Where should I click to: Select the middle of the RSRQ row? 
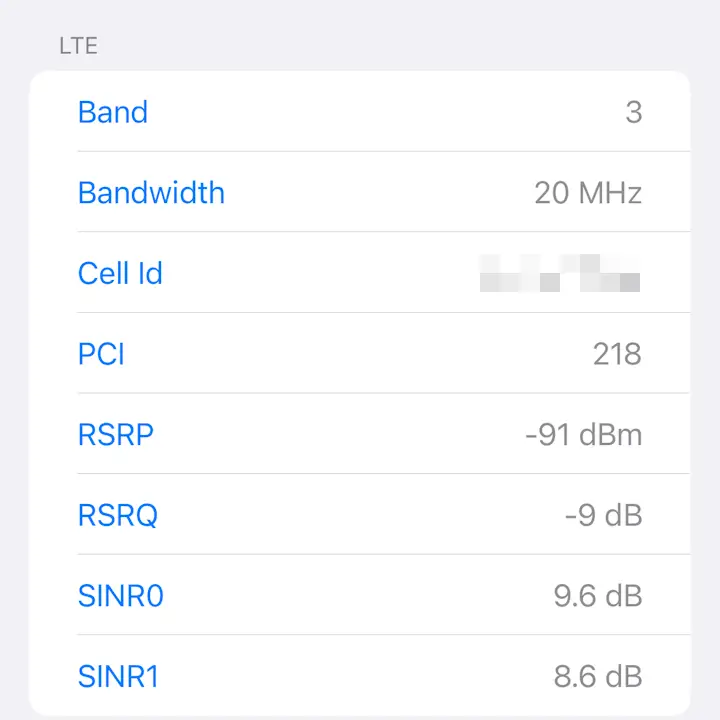(x=360, y=515)
